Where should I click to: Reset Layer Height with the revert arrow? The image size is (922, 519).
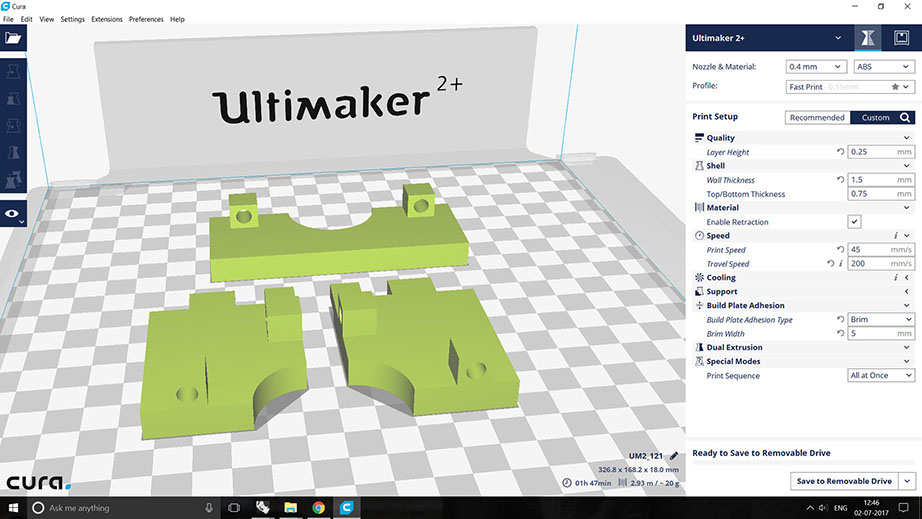(x=840, y=152)
